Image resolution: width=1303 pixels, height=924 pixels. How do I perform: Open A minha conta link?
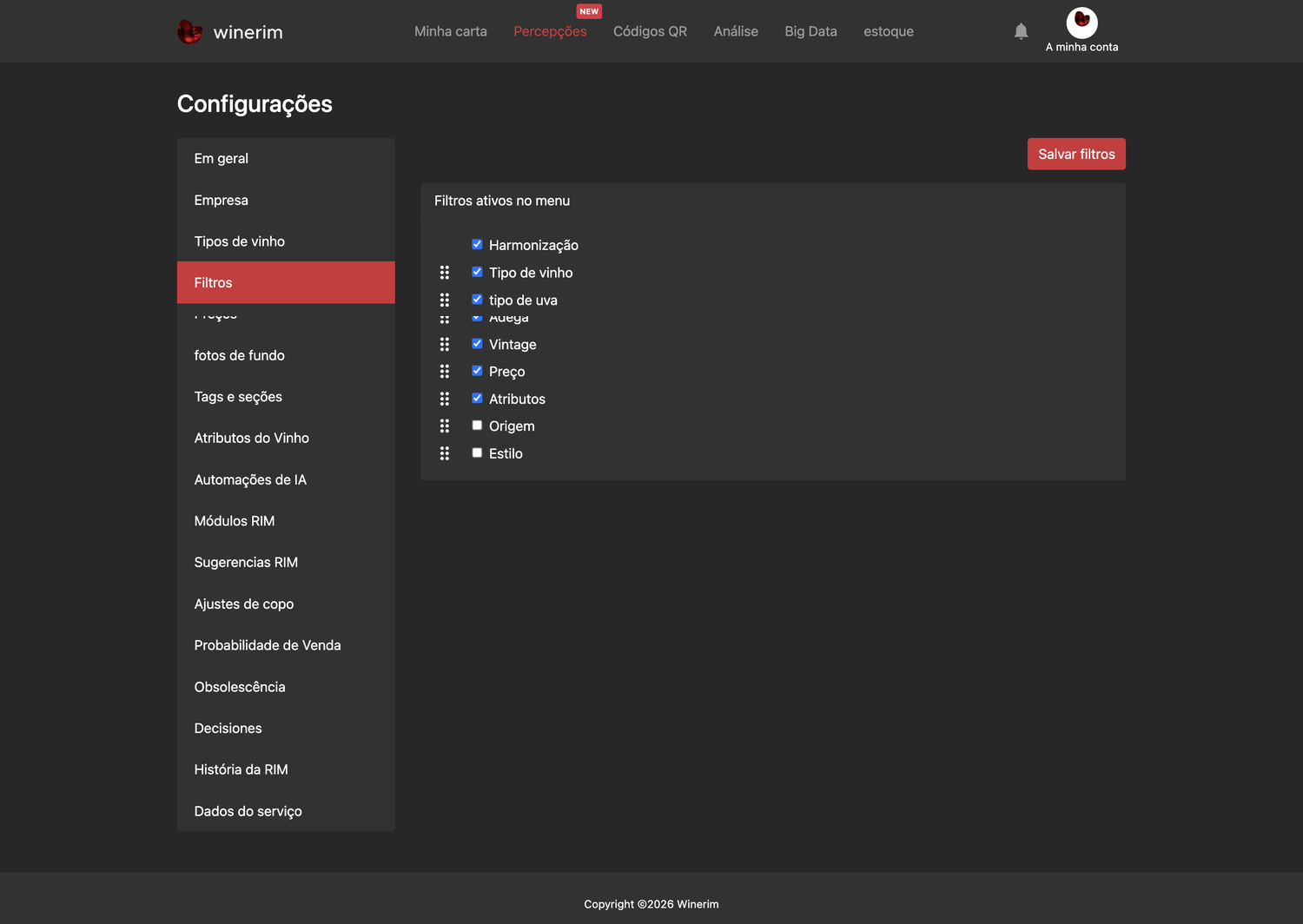tap(1081, 47)
